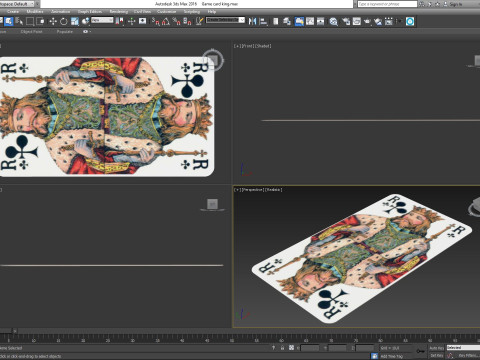Open the Help menu
This screenshot has height=360, width=480.
pyautogui.click(x=212, y=12)
